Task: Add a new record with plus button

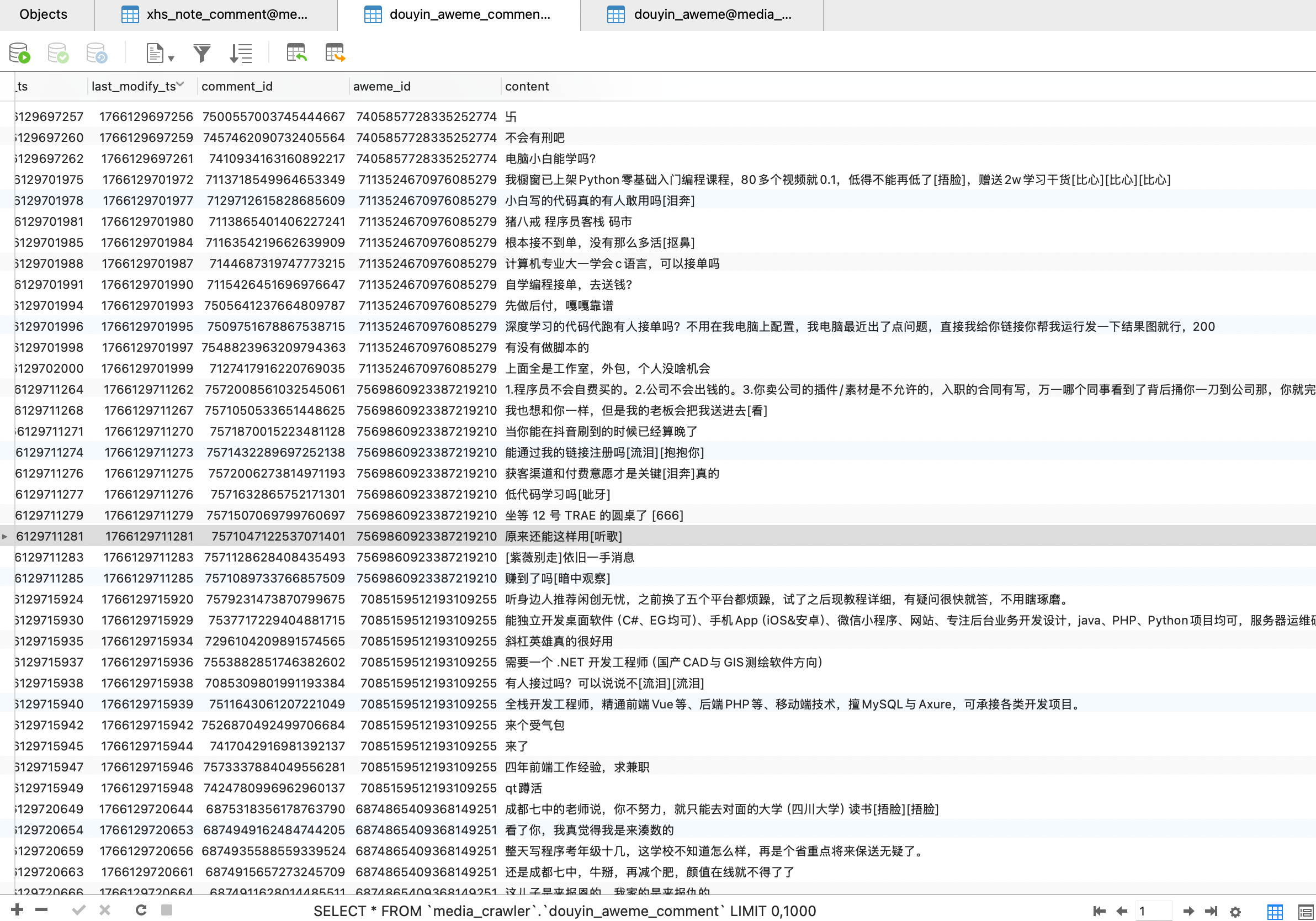Action: point(17,909)
